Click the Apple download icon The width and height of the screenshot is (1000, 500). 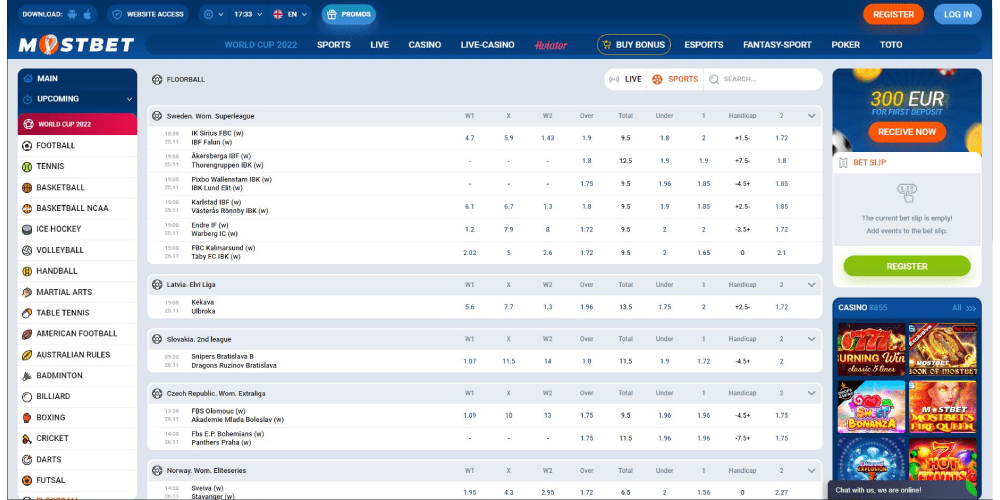[x=87, y=15]
